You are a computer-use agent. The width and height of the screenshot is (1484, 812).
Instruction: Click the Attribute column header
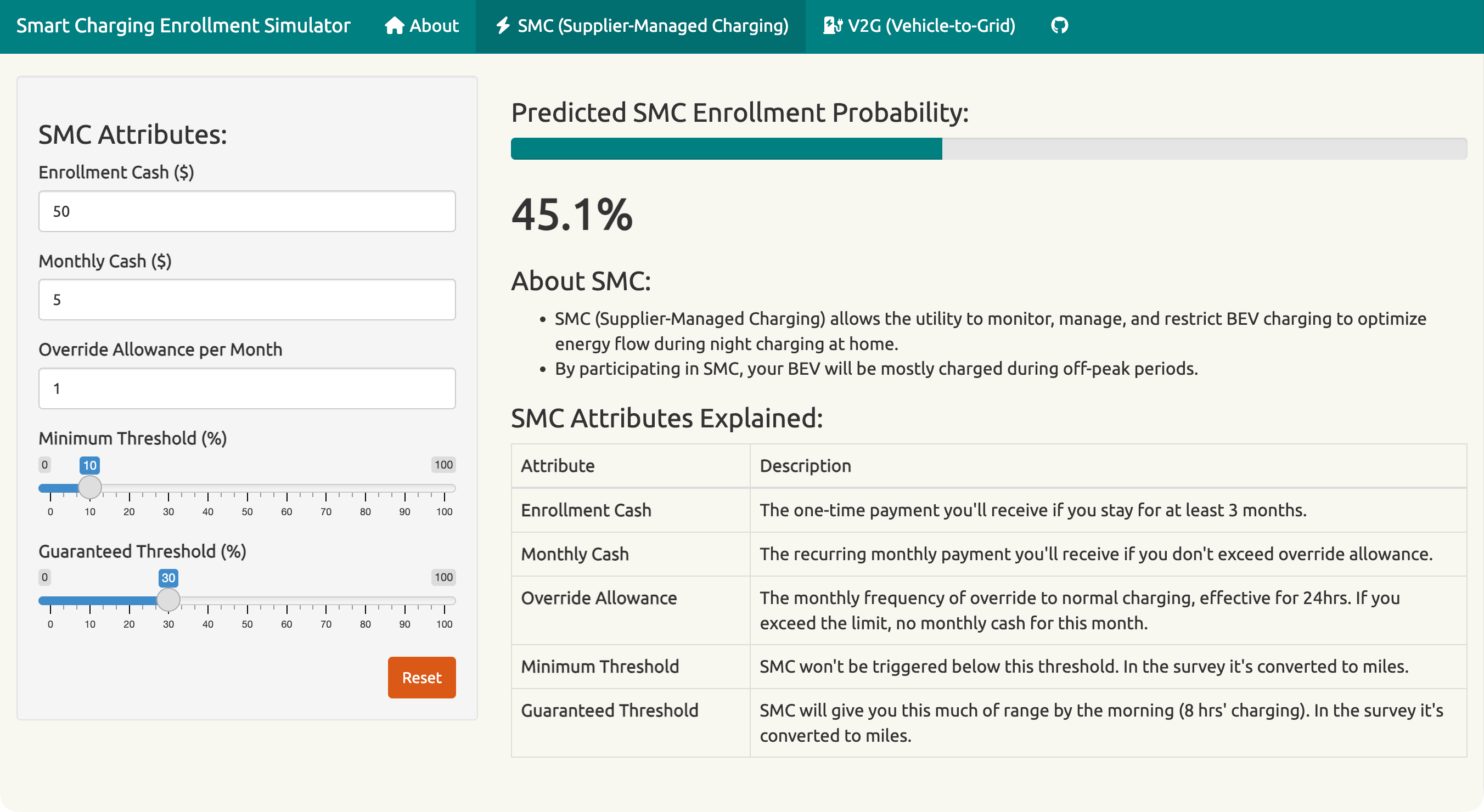[558, 465]
